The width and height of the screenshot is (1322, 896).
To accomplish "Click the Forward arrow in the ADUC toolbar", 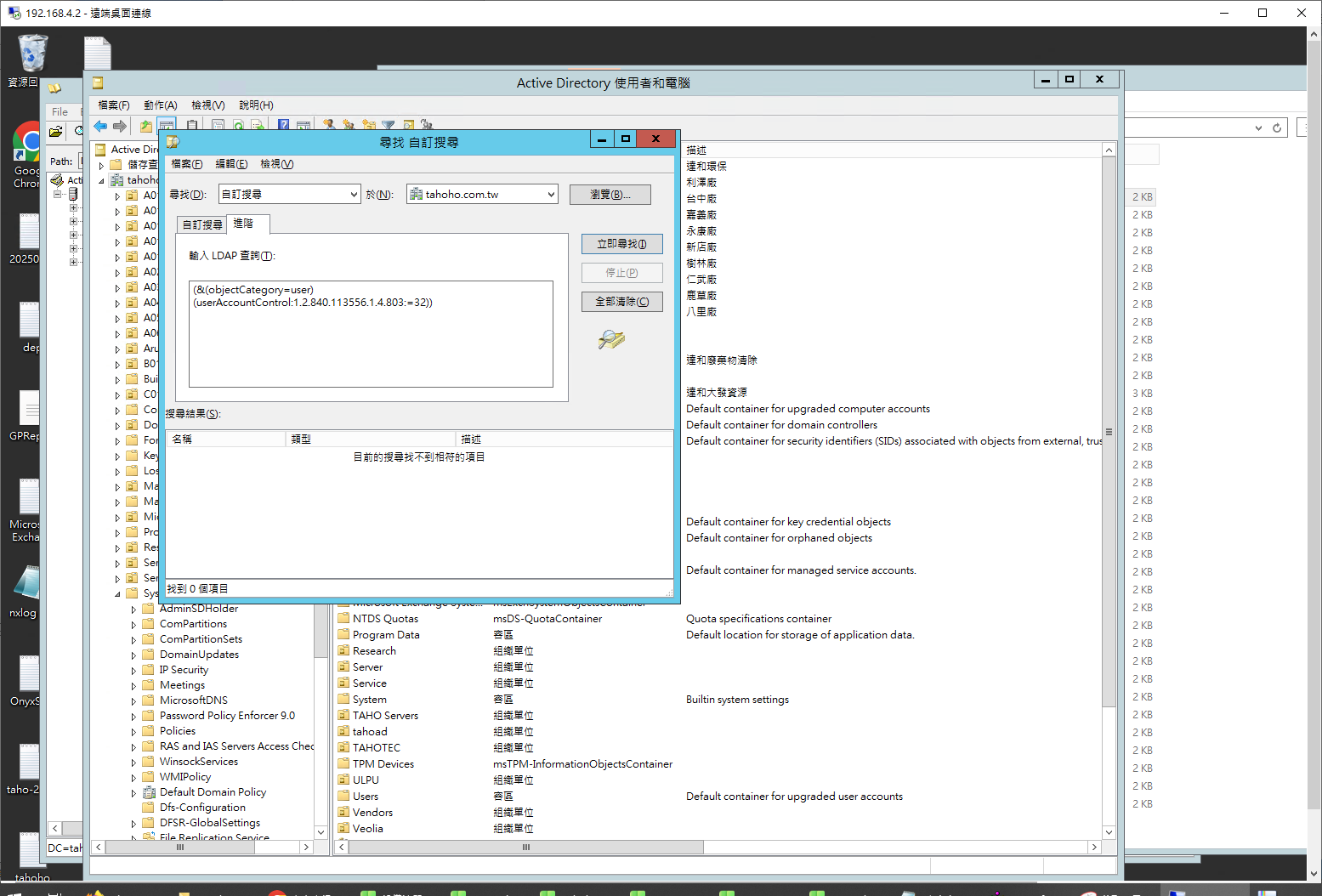I will click(x=120, y=127).
